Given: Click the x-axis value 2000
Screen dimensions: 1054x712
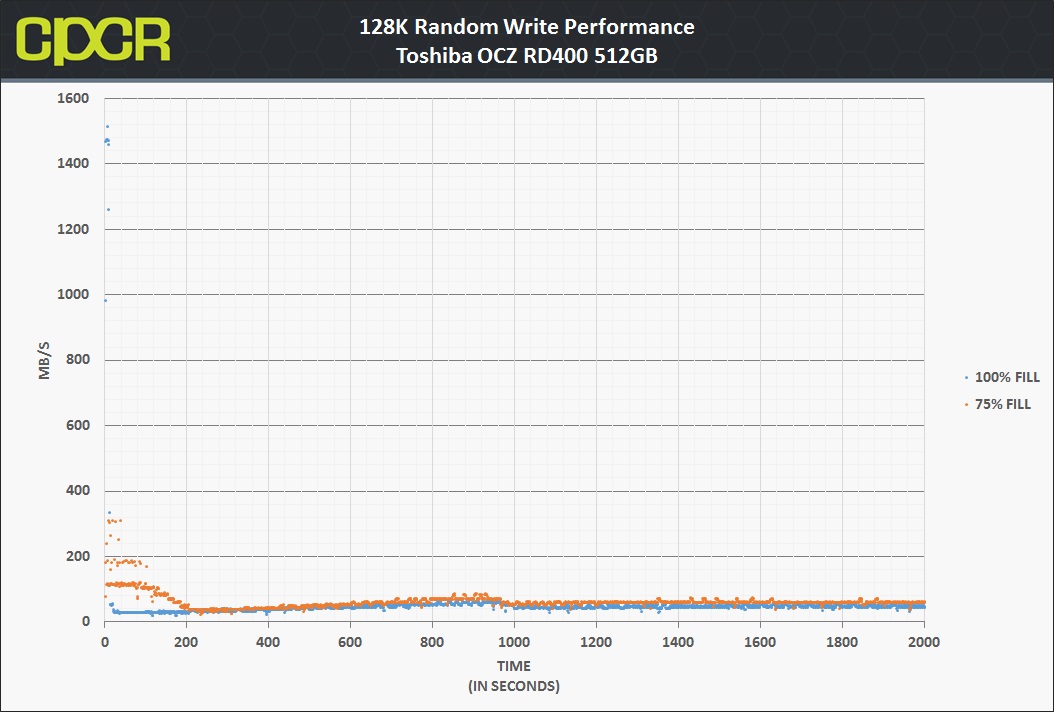Looking at the screenshot, I should coord(924,642).
